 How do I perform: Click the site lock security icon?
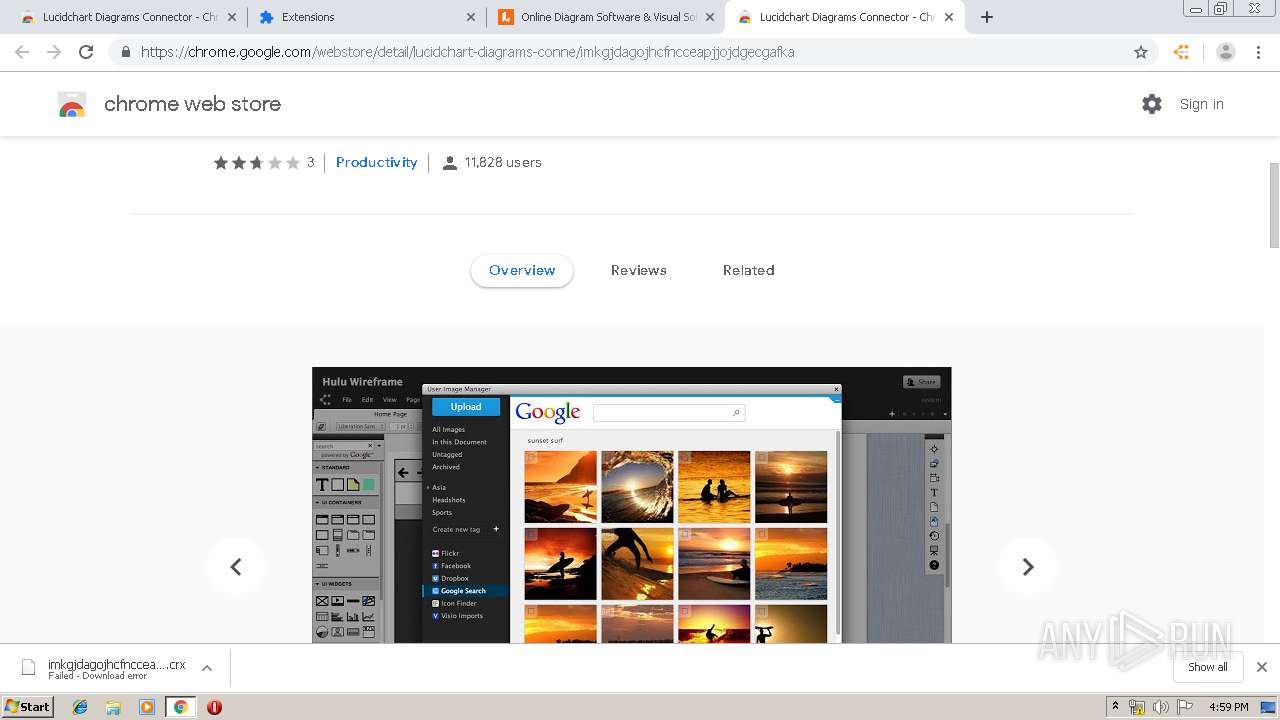[126, 52]
